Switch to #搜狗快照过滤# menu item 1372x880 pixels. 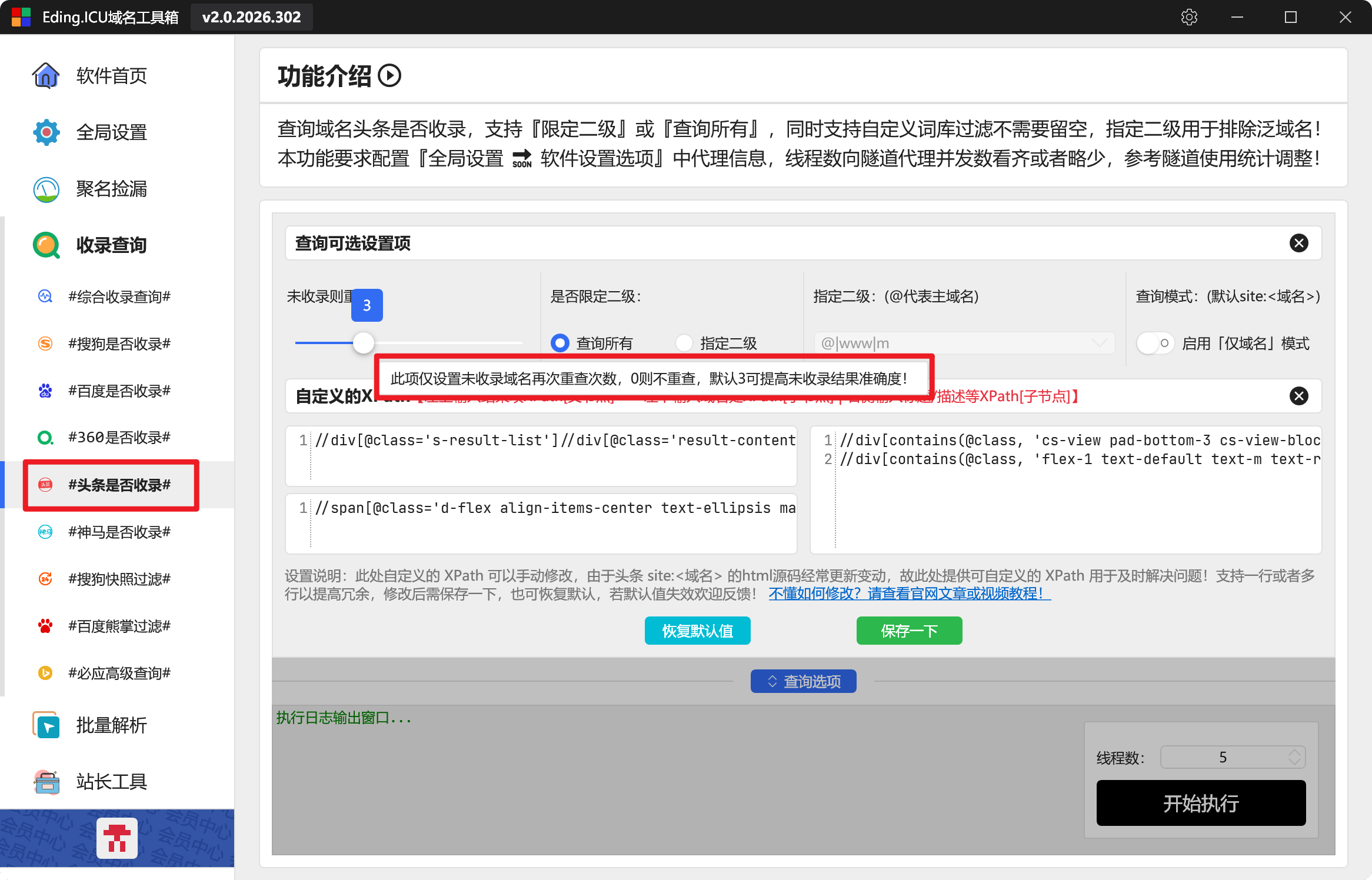click(119, 579)
